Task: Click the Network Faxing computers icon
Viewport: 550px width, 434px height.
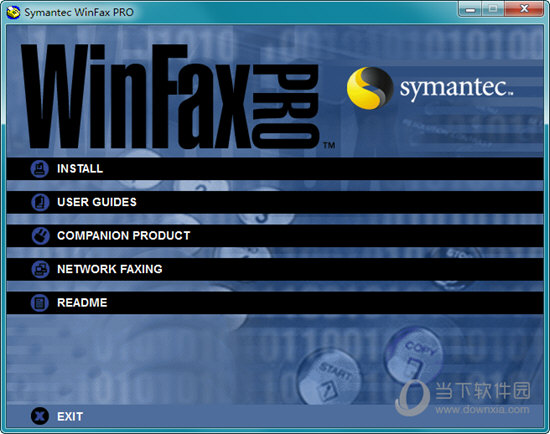Action: click(x=40, y=269)
